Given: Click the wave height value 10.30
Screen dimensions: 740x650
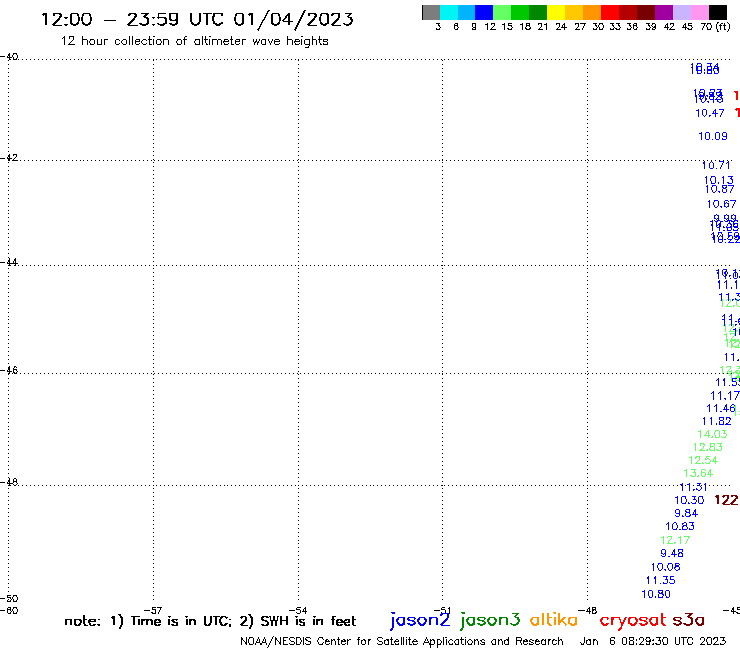Looking at the screenshot, I should (689, 500).
